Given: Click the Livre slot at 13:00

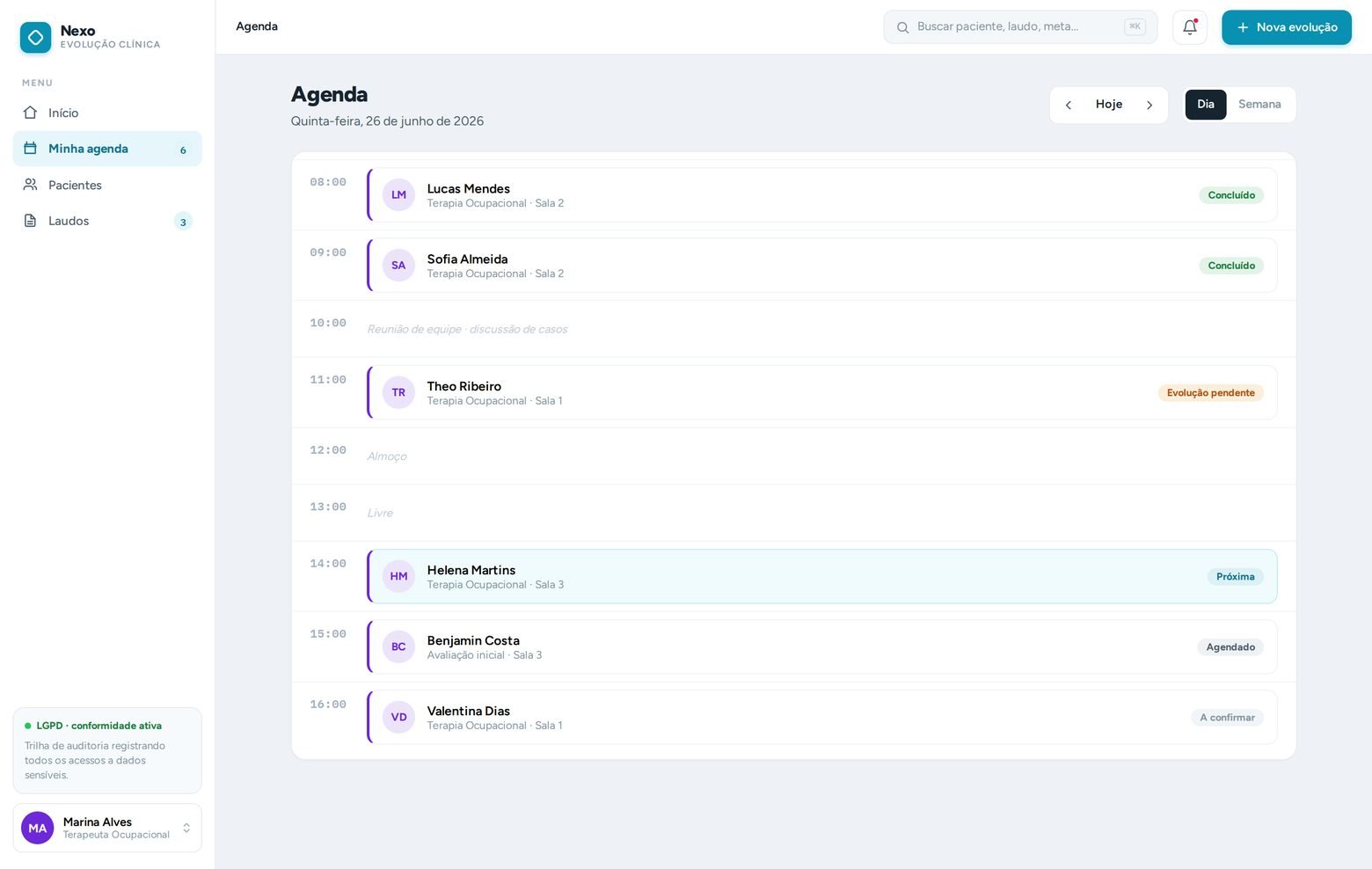Looking at the screenshot, I should [380, 513].
